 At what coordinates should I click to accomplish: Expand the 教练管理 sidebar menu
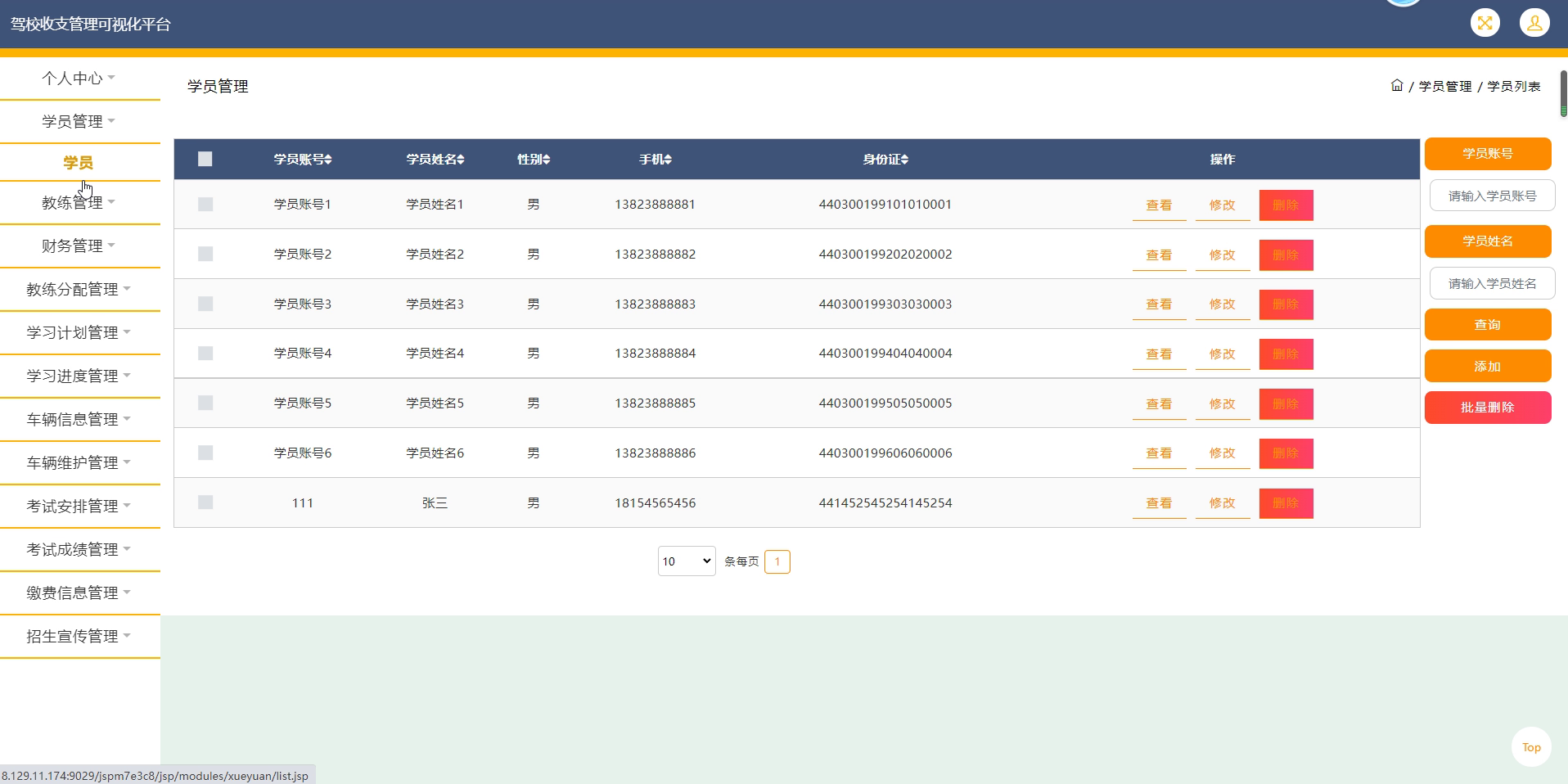(79, 202)
